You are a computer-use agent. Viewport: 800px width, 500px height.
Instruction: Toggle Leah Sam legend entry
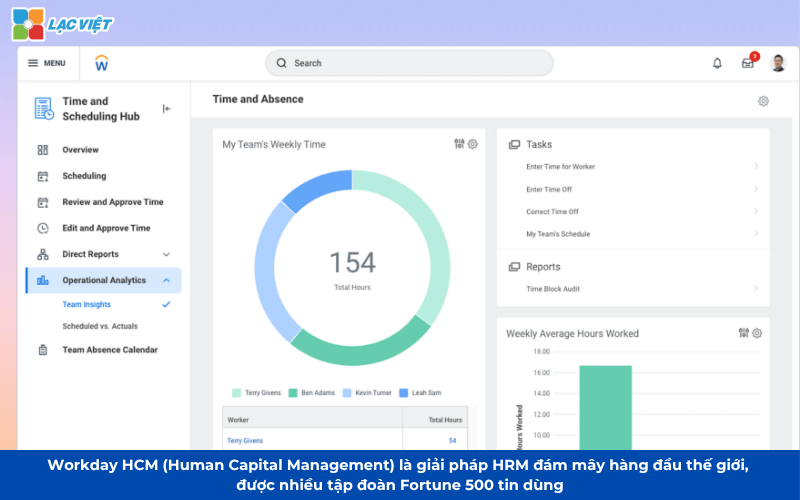[x=420, y=393]
